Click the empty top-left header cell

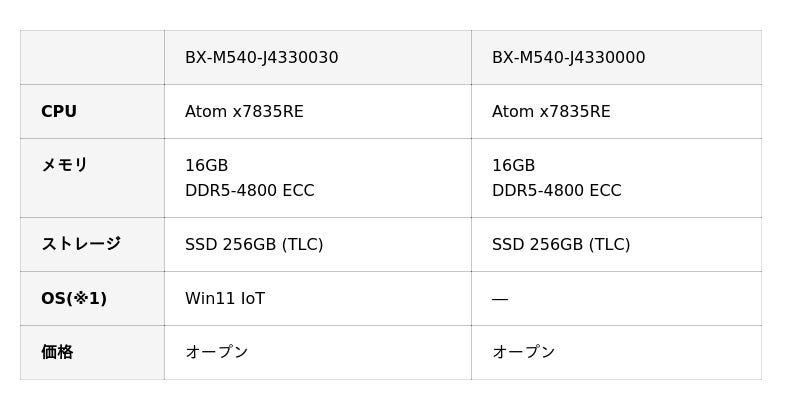tap(92, 58)
